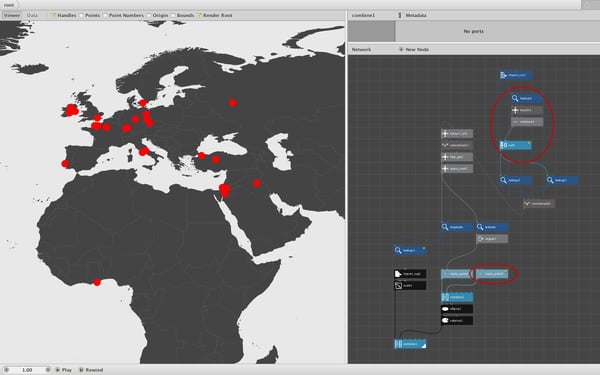Select the longitude lookup node
The height and width of the screenshot is (375, 600).
[x=457, y=227]
